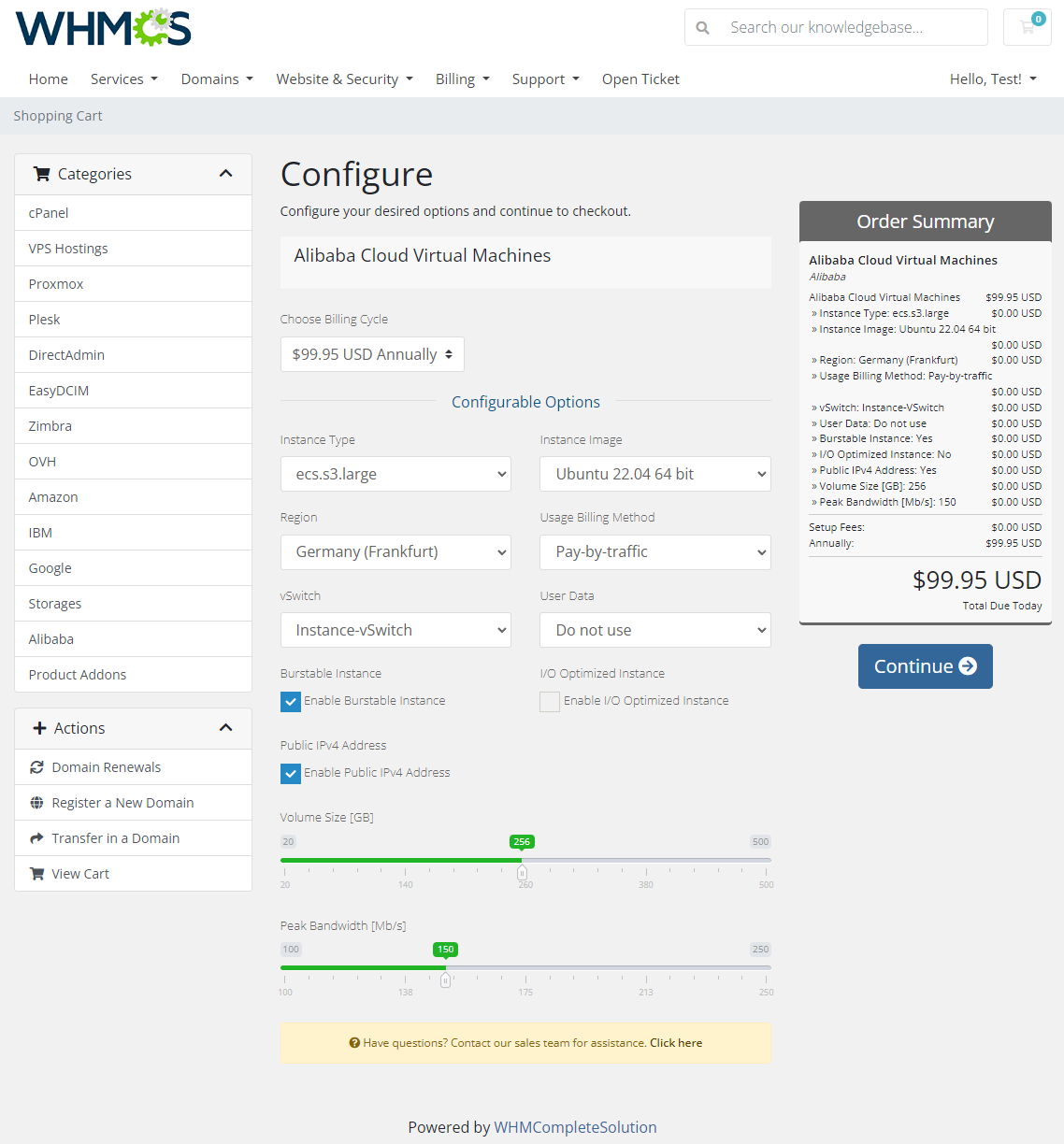Open the vSwitch dropdown
1064x1144 pixels.
click(395, 630)
